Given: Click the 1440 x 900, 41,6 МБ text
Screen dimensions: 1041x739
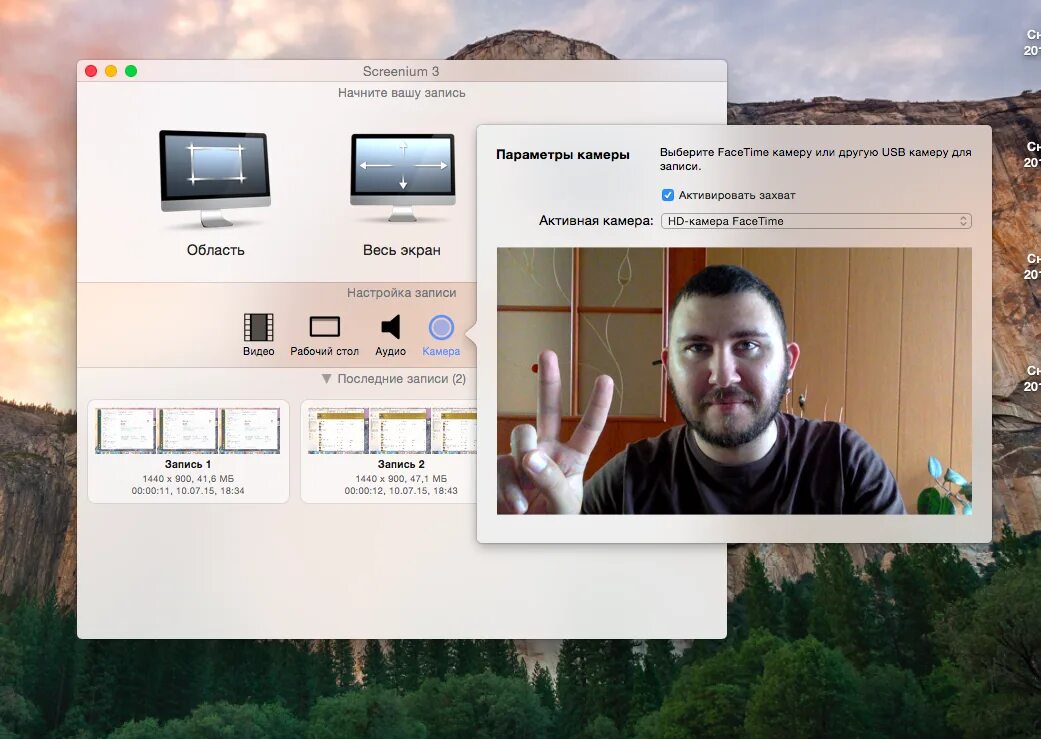Looking at the screenshot, I should click(x=188, y=479).
